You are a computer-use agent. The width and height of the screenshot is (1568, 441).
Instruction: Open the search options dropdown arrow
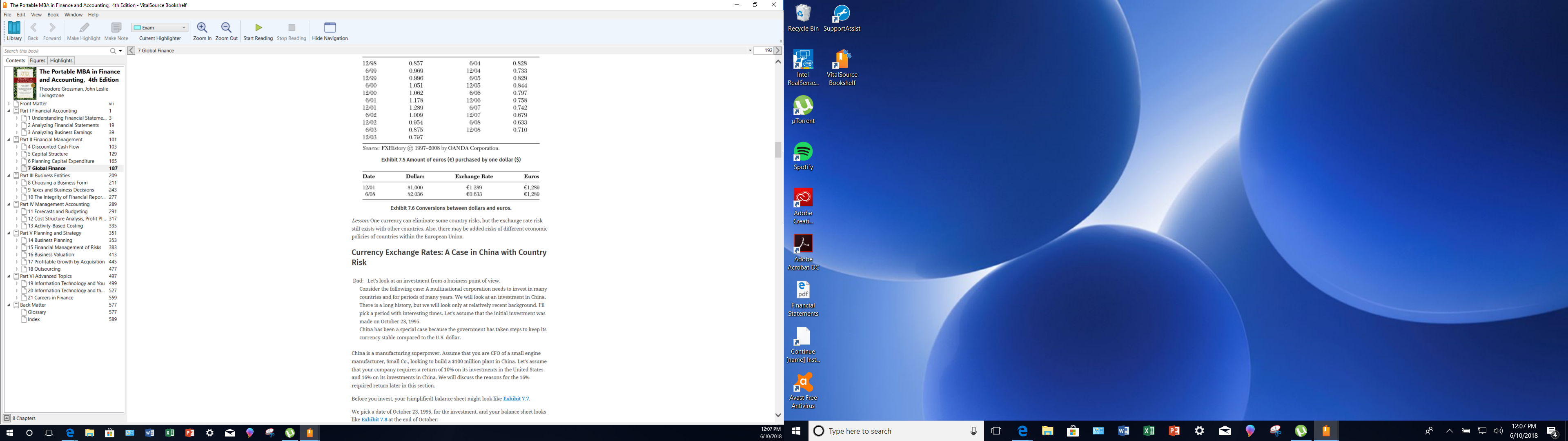coord(120,51)
